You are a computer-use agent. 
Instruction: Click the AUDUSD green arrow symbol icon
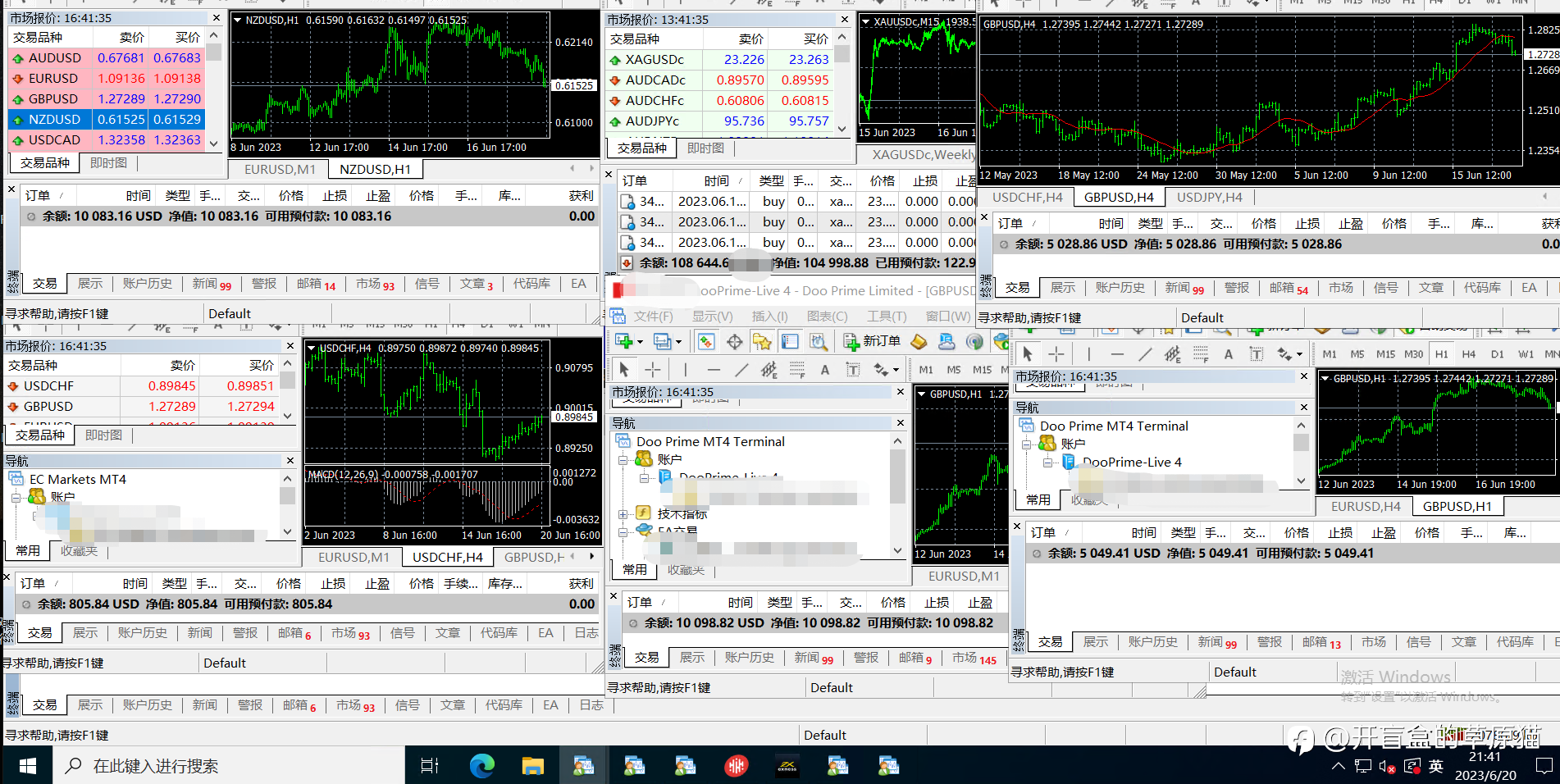17,58
